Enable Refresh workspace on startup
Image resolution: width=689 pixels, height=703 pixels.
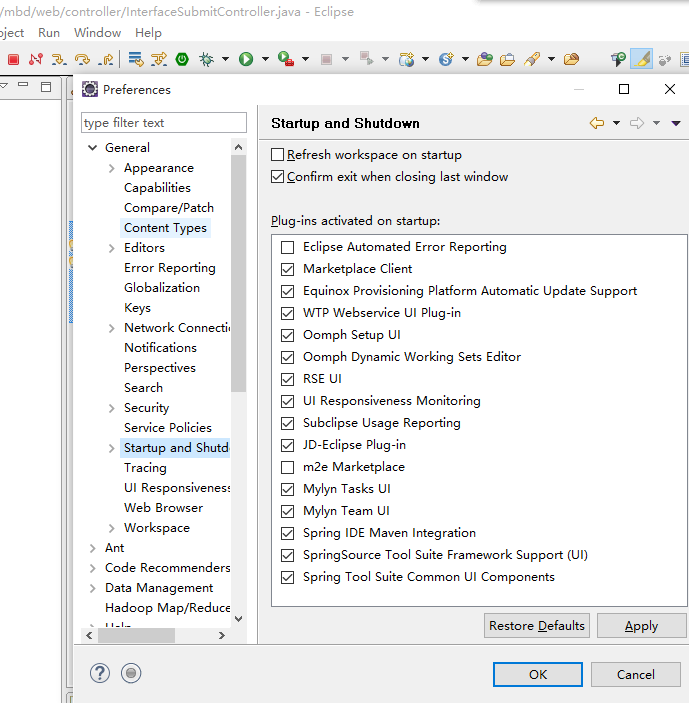click(x=277, y=155)
